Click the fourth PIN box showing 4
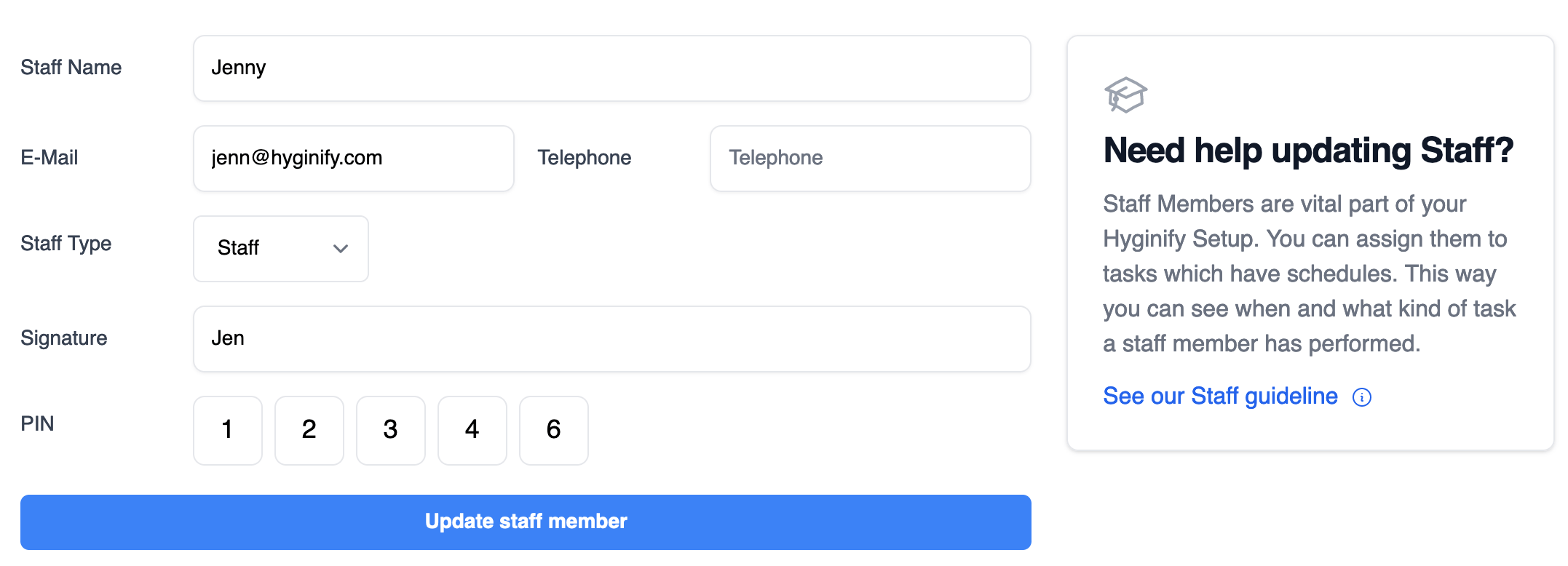 coord(472,430)
